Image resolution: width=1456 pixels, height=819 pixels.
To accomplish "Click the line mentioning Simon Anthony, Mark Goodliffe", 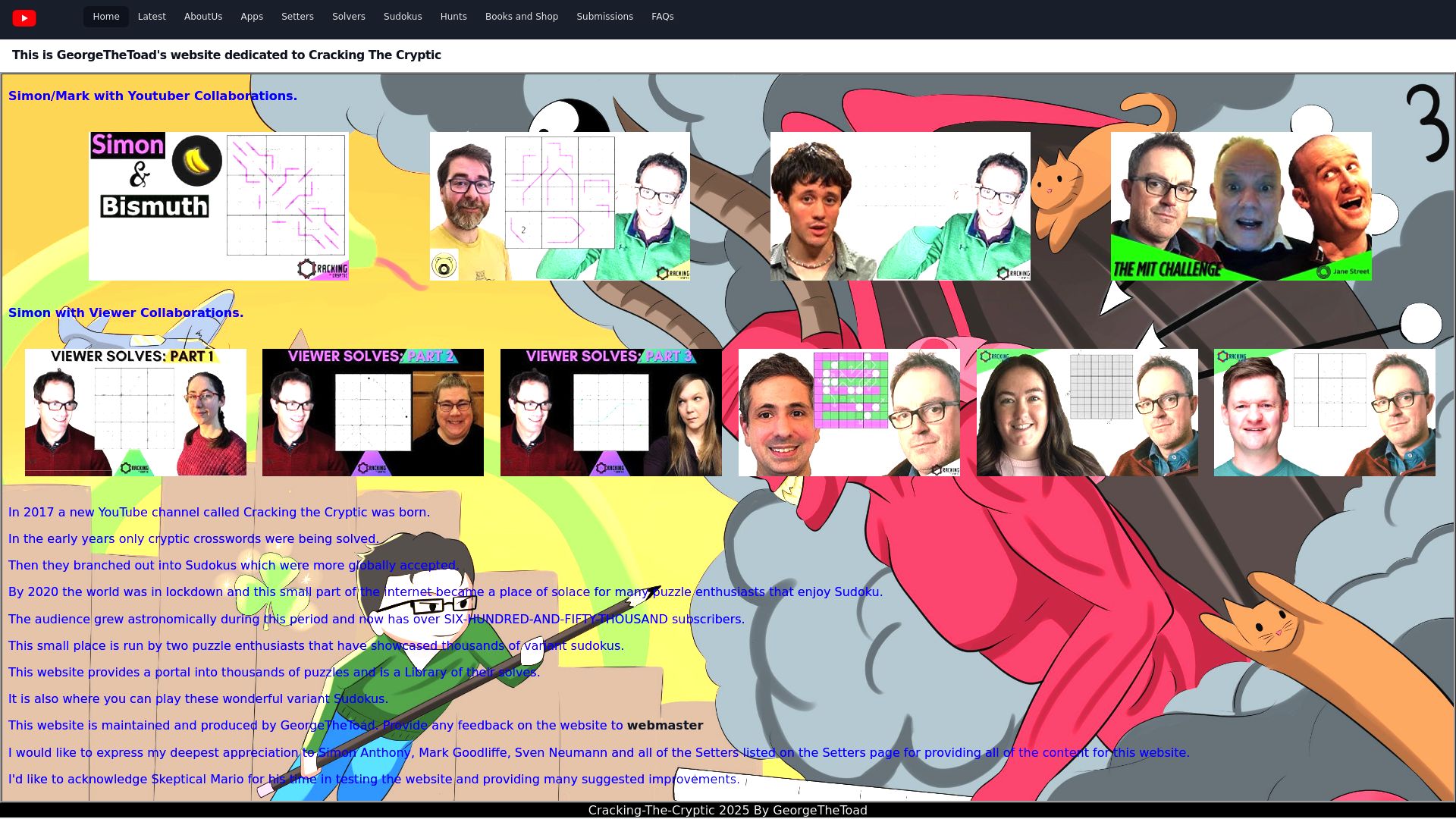I will [x=599, y=753].
